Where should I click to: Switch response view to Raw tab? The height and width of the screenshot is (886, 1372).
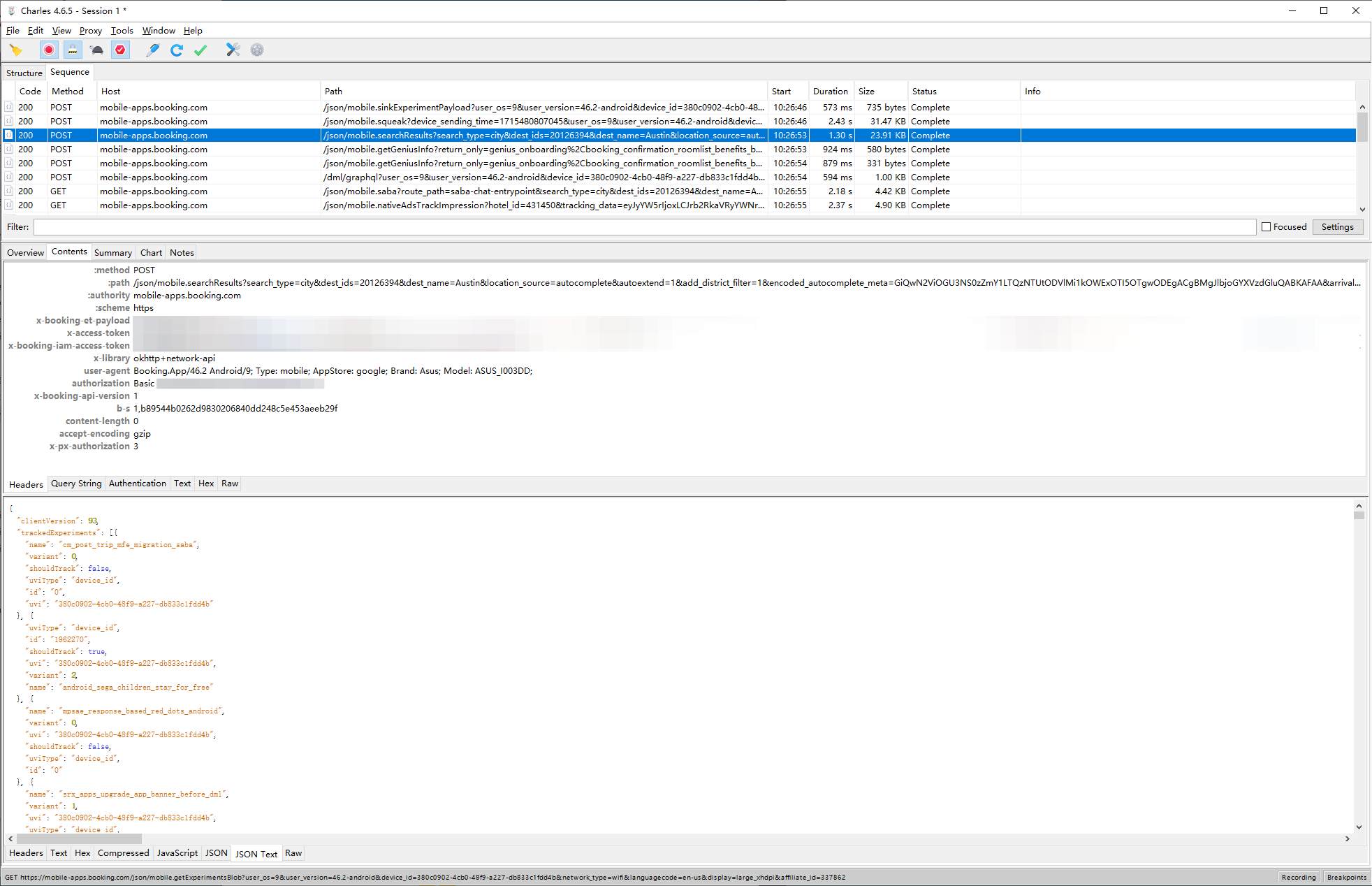(x=293, y=853)
